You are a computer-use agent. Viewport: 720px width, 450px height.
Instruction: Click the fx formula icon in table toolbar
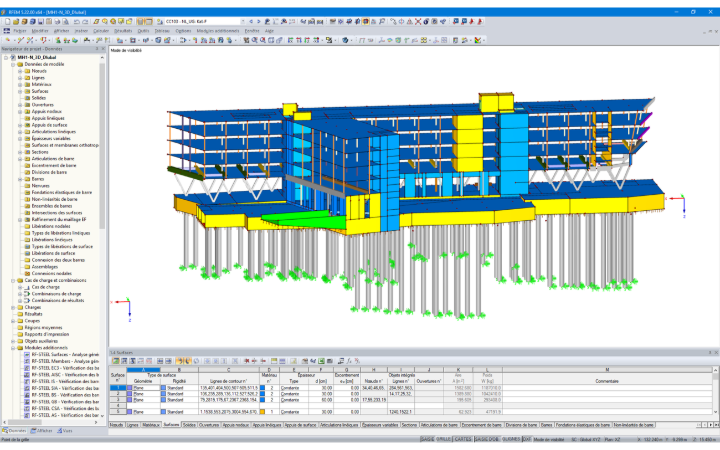click(349, 361)
